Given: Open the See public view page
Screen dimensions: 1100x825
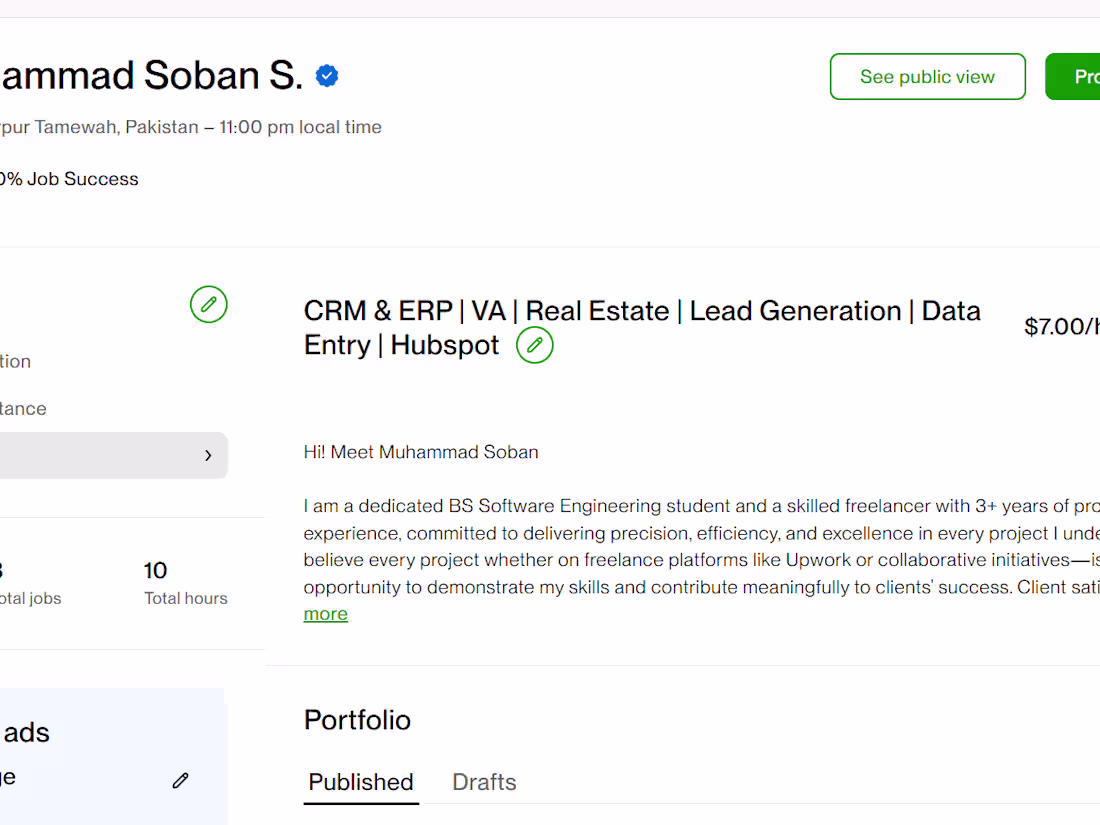Looking at the screenshot, I should click(x=927, y=77).
